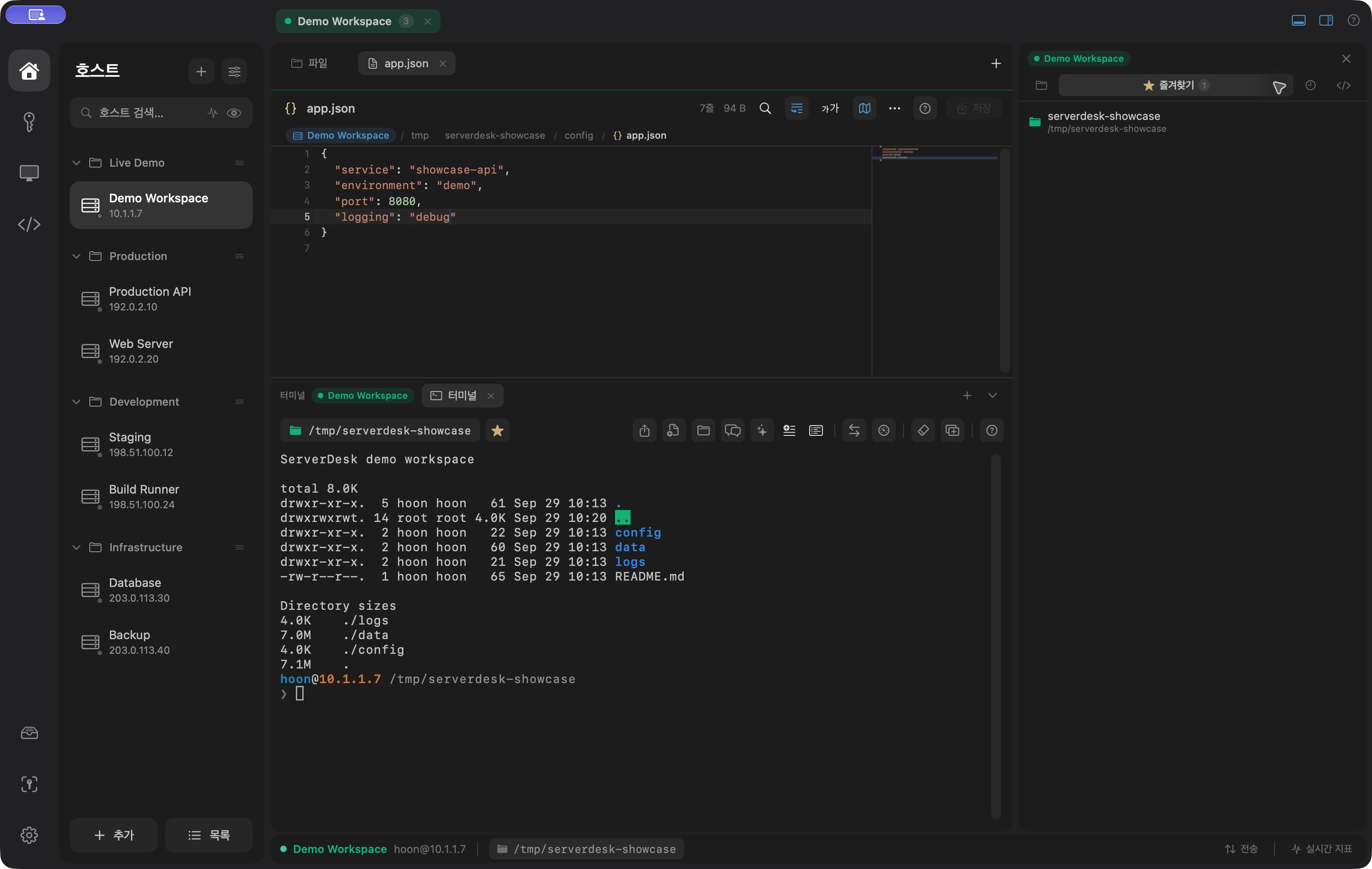Screen dimensions: 1372x869
Task: Toggle the pulse icon in host search
Action: coord(212,113)
